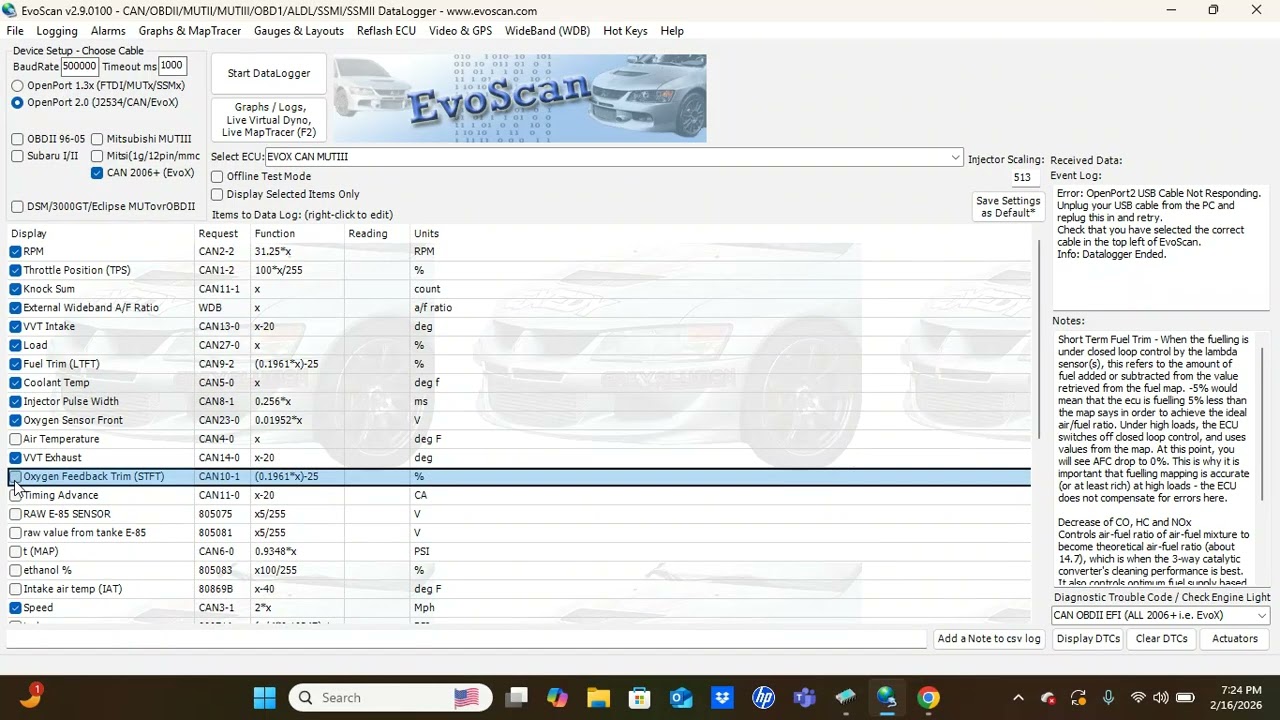Viewport: 1280px width, 720px height.
Task: Click the battery tray icon
Action: (x=1185, y=697)
